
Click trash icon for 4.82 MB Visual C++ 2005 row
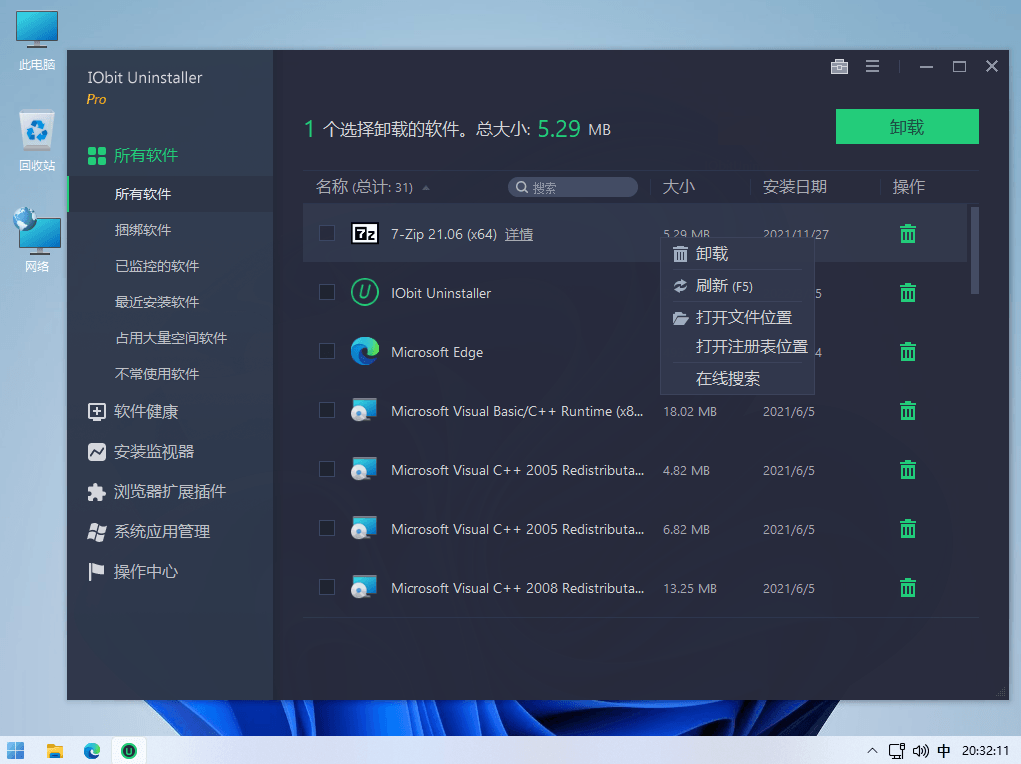pyautogui.click(x=908, y=470)
